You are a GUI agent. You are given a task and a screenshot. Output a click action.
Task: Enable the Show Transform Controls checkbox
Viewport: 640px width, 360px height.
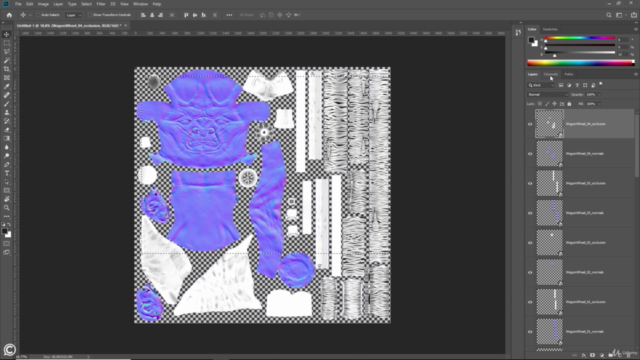(x=90, y=15)
